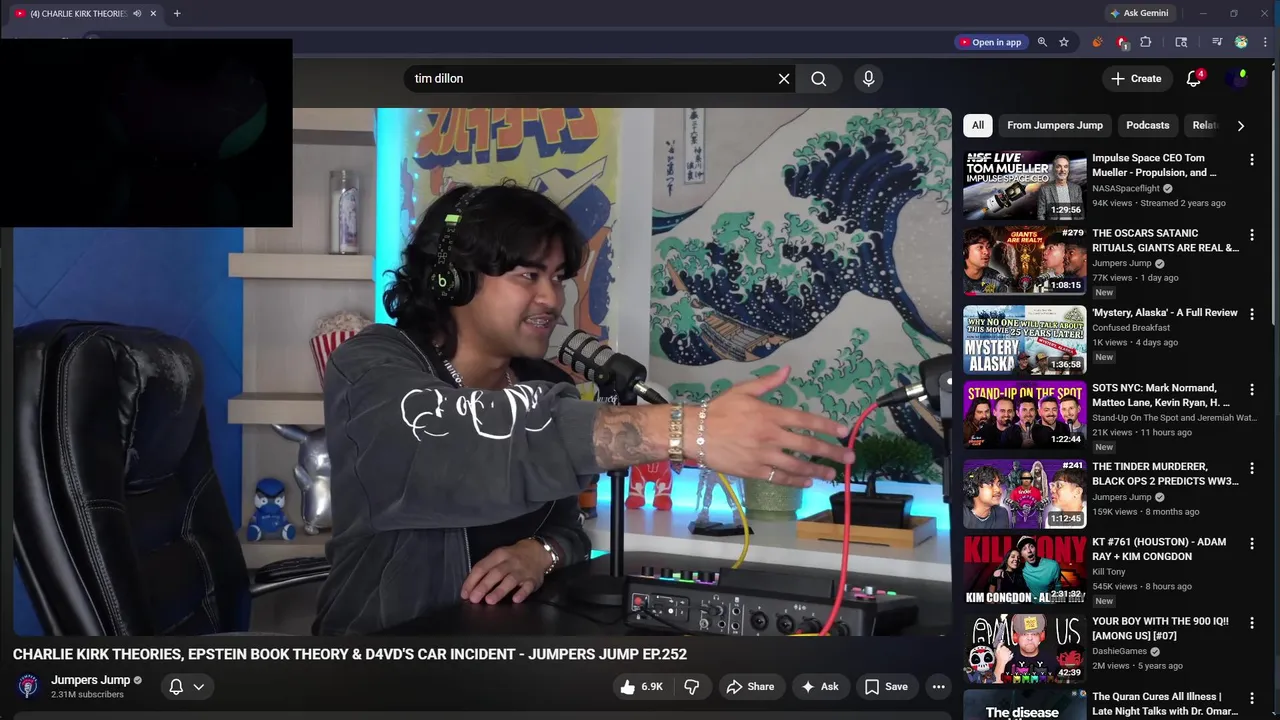Viewport: 1280px width, 720px height.
Task: Open options for Impulse Space CEO video
Action: coord(1251,159)
